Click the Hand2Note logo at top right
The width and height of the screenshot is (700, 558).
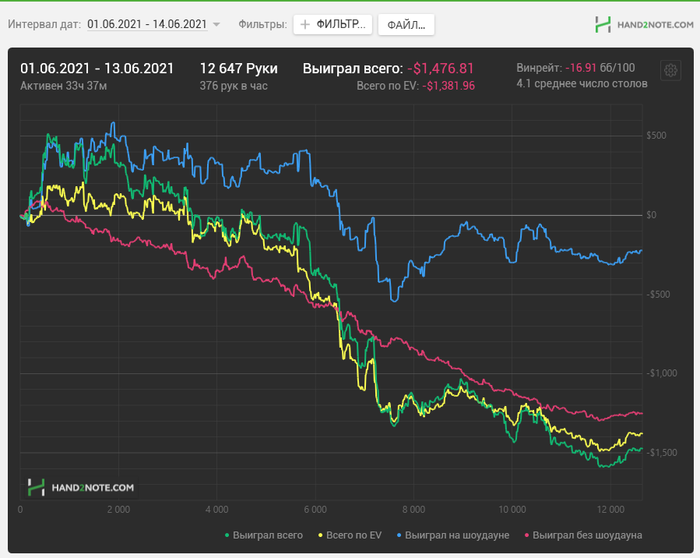(x=644, y=25)
